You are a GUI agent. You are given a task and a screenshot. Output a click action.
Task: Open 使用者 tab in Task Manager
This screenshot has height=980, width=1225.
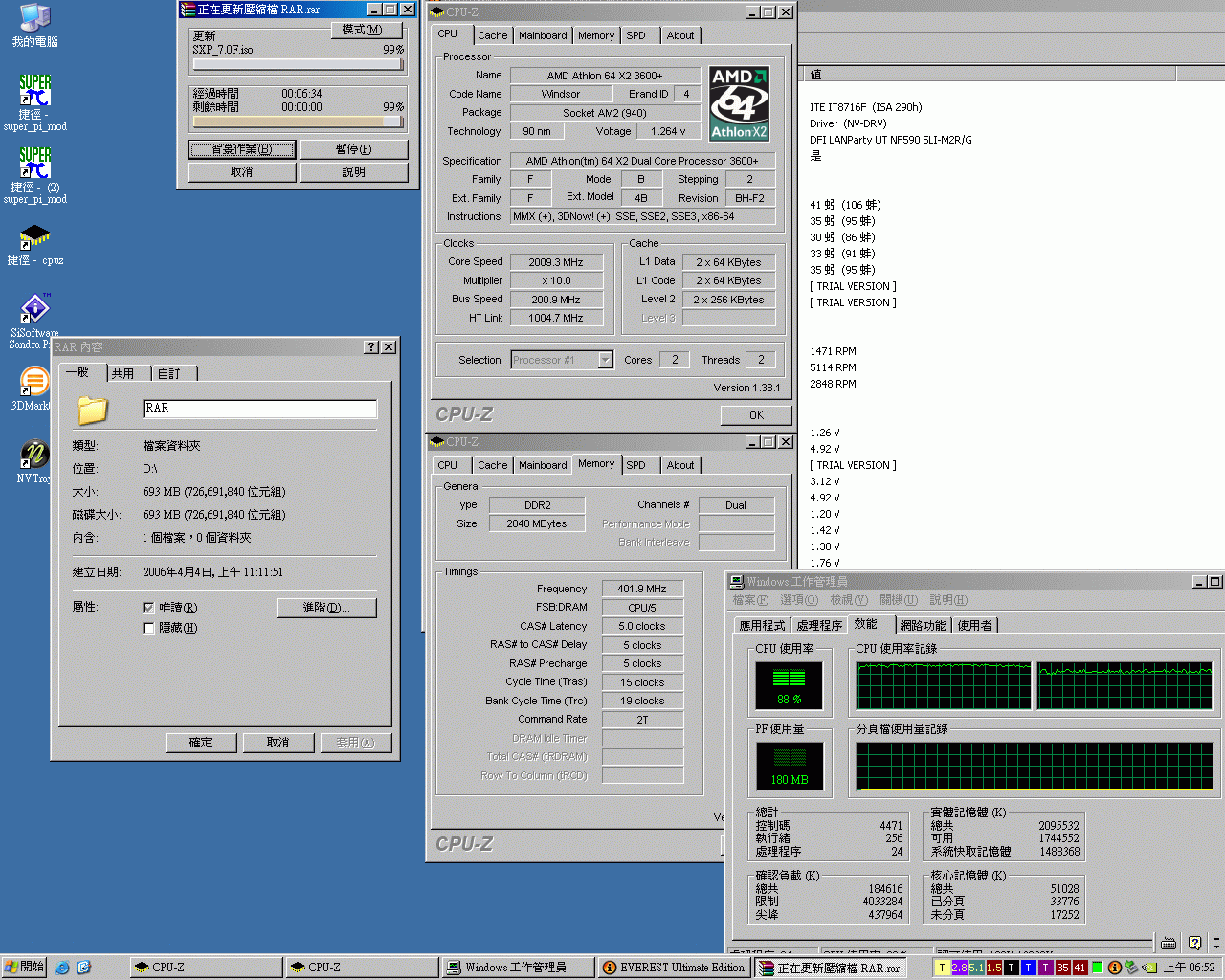tap(975, 625)
